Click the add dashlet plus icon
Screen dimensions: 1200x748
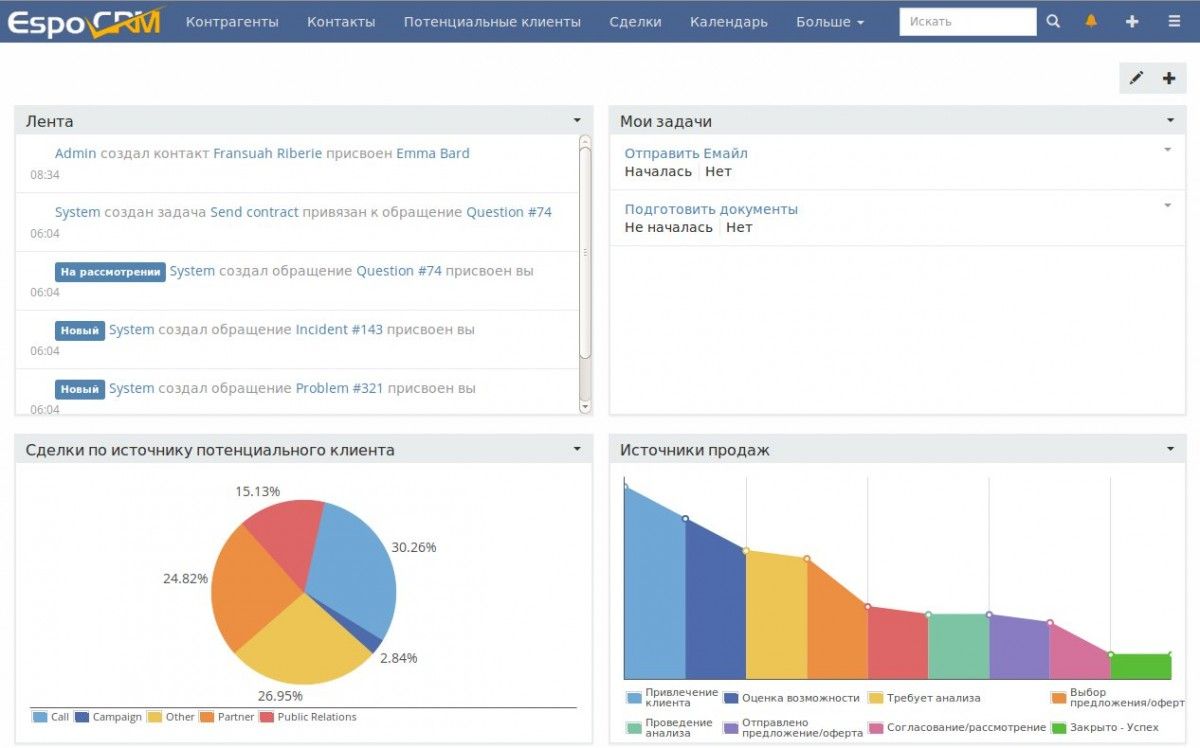[1168, 78]
